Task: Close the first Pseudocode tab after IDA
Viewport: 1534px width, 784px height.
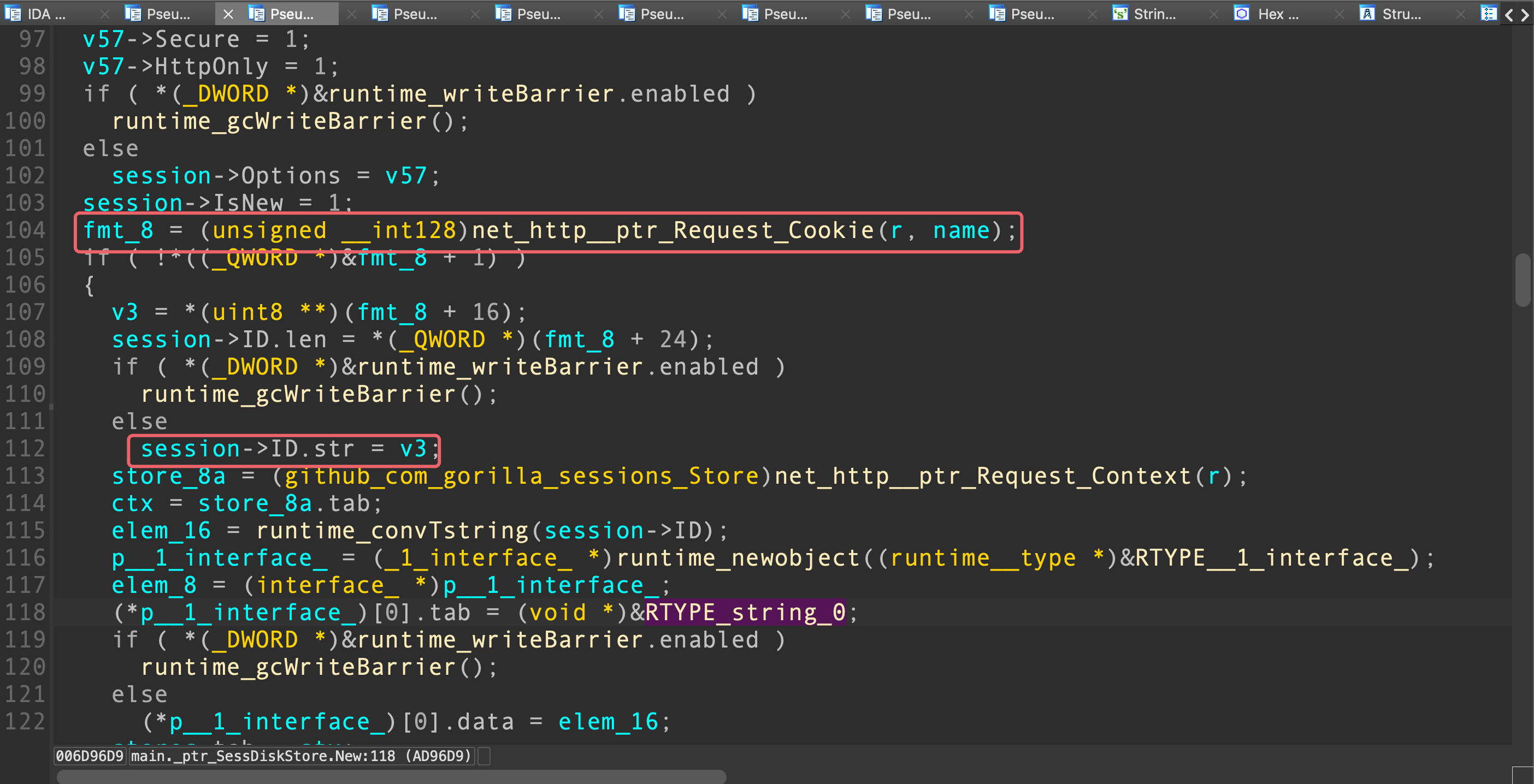Action: coord(105,14)
